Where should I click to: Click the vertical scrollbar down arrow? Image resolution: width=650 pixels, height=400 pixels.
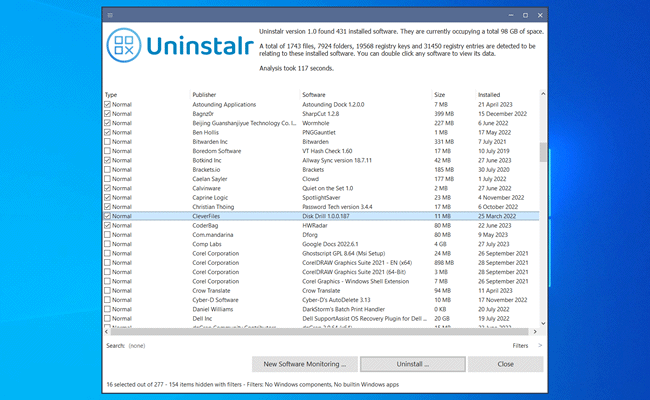(x=543, y=323)
